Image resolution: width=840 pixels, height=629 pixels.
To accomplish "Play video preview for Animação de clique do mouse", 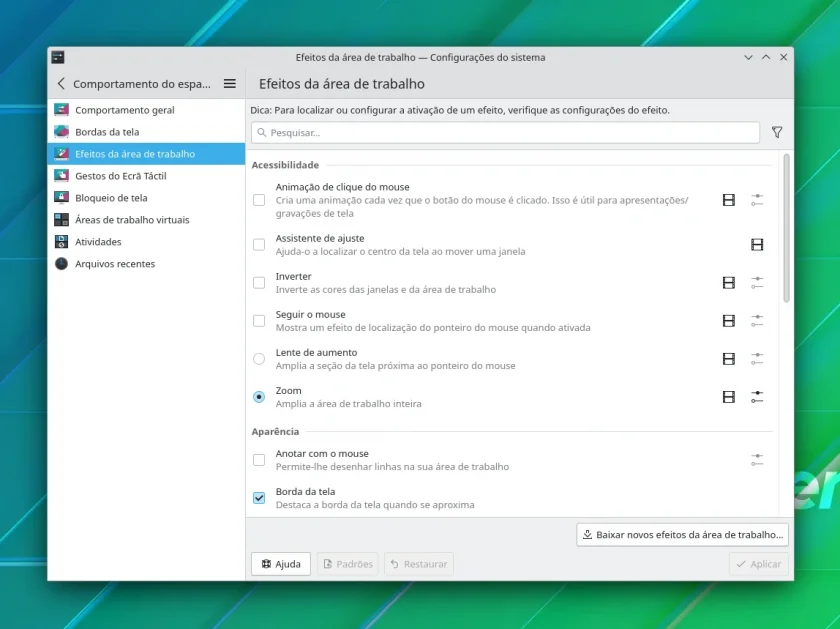I will point(729,200).
